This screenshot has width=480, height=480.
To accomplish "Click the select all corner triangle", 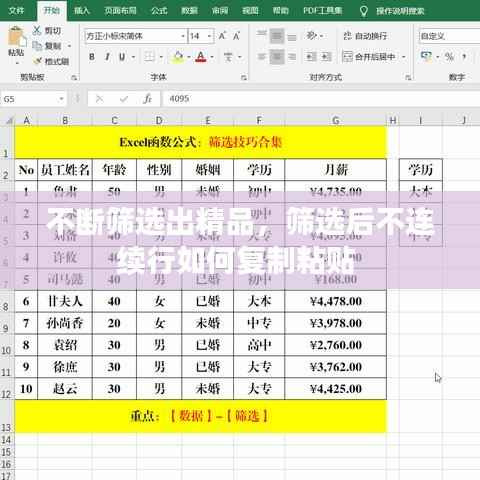I will (9, 120).
